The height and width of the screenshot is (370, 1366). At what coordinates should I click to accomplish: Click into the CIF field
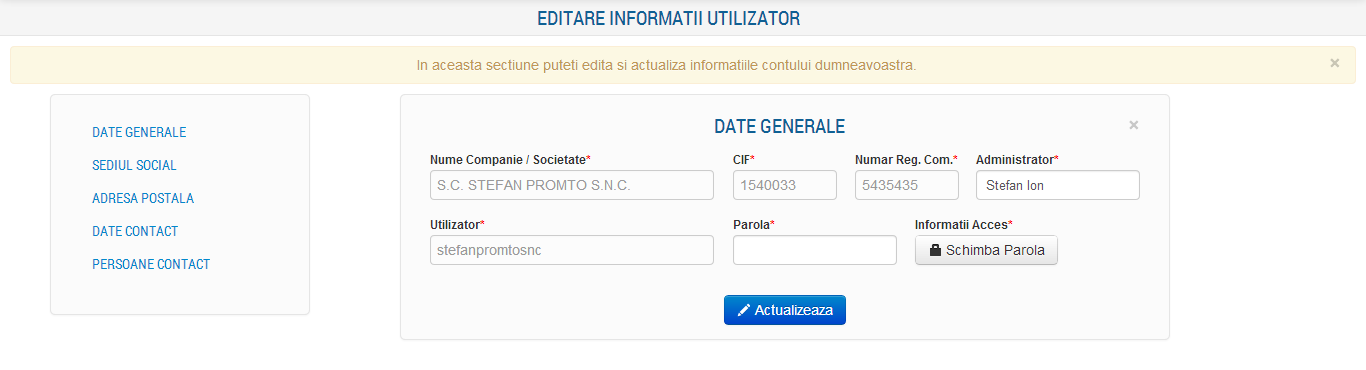(785, 185)
